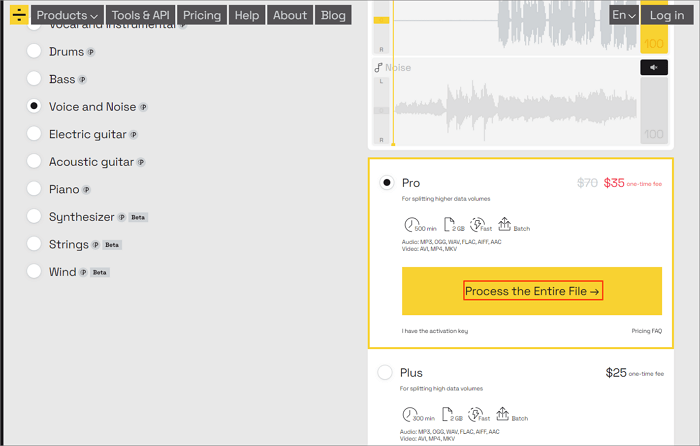This screenshot has height=446, width=700.
Task: Click the upper track waveform
Action: (x=516, y=25)
